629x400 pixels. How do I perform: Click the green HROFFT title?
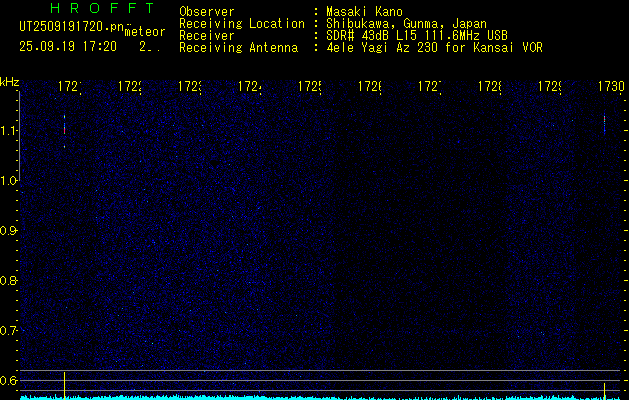[103, 8]
